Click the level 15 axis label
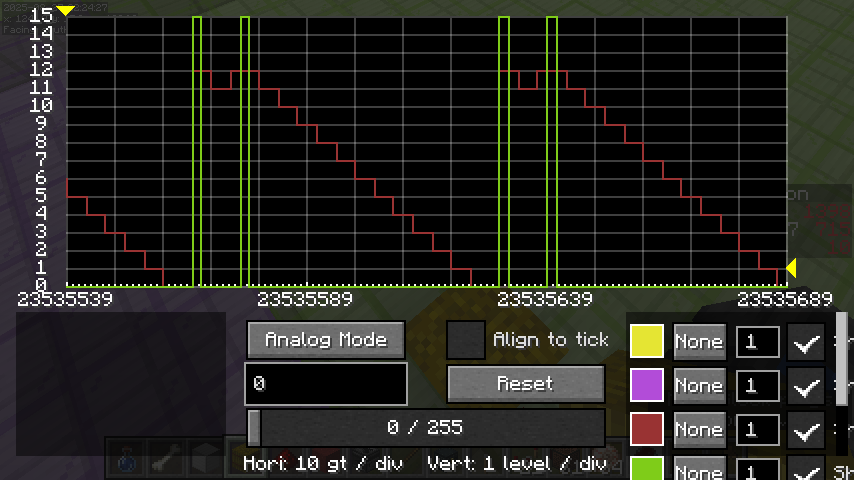This screenshot has height=480, width=854. (41, 15)
